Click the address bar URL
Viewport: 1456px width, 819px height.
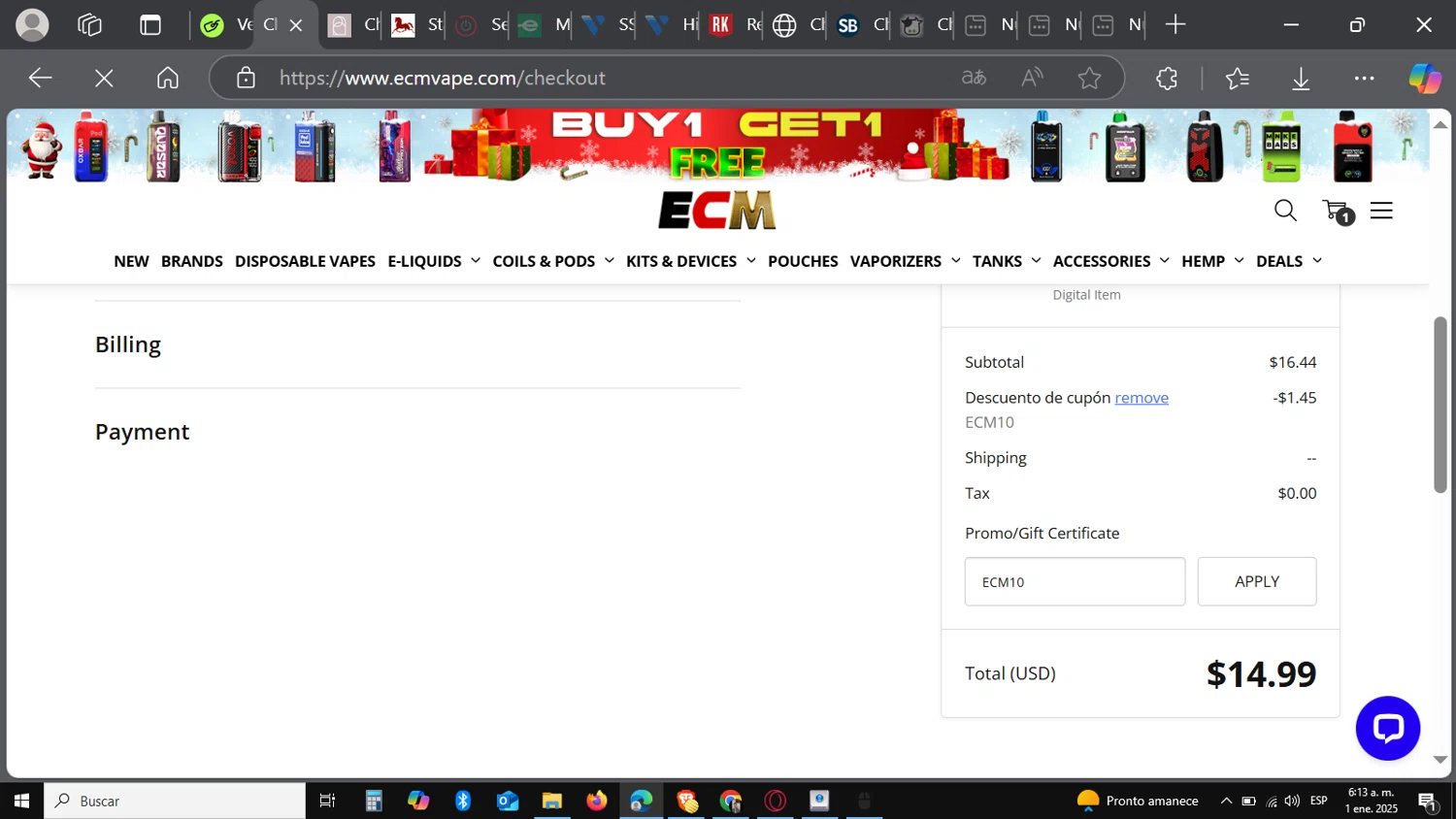443,78
